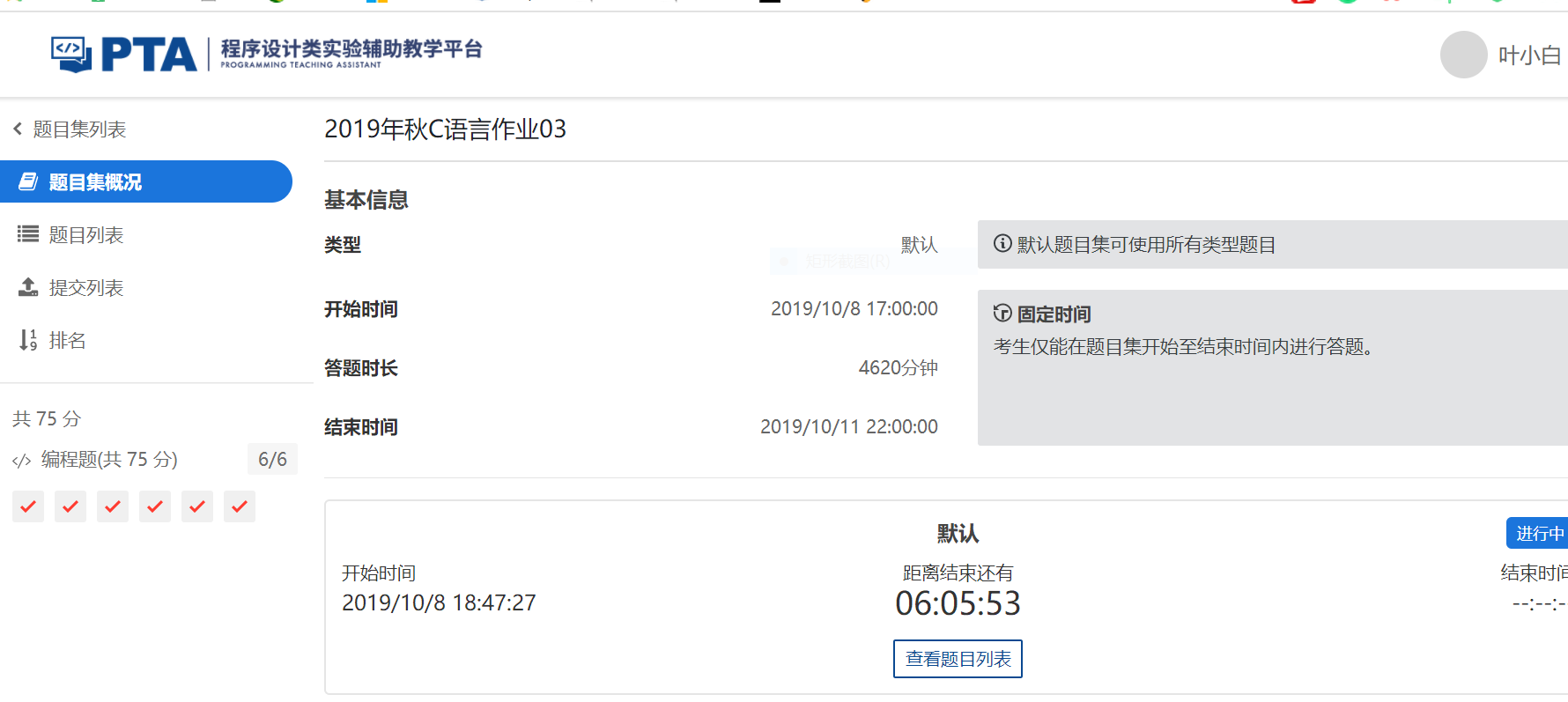Open the user avatar in header

[x=1463, y=55]
